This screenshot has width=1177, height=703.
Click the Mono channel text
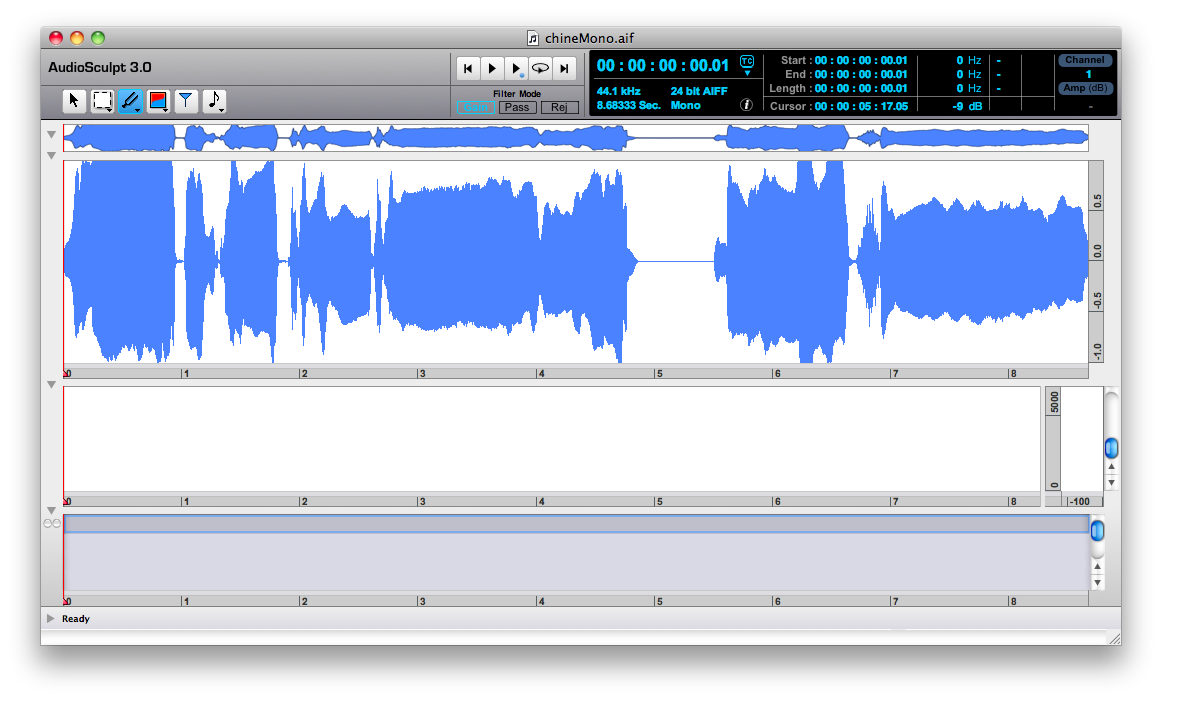(x=685, y=105)
